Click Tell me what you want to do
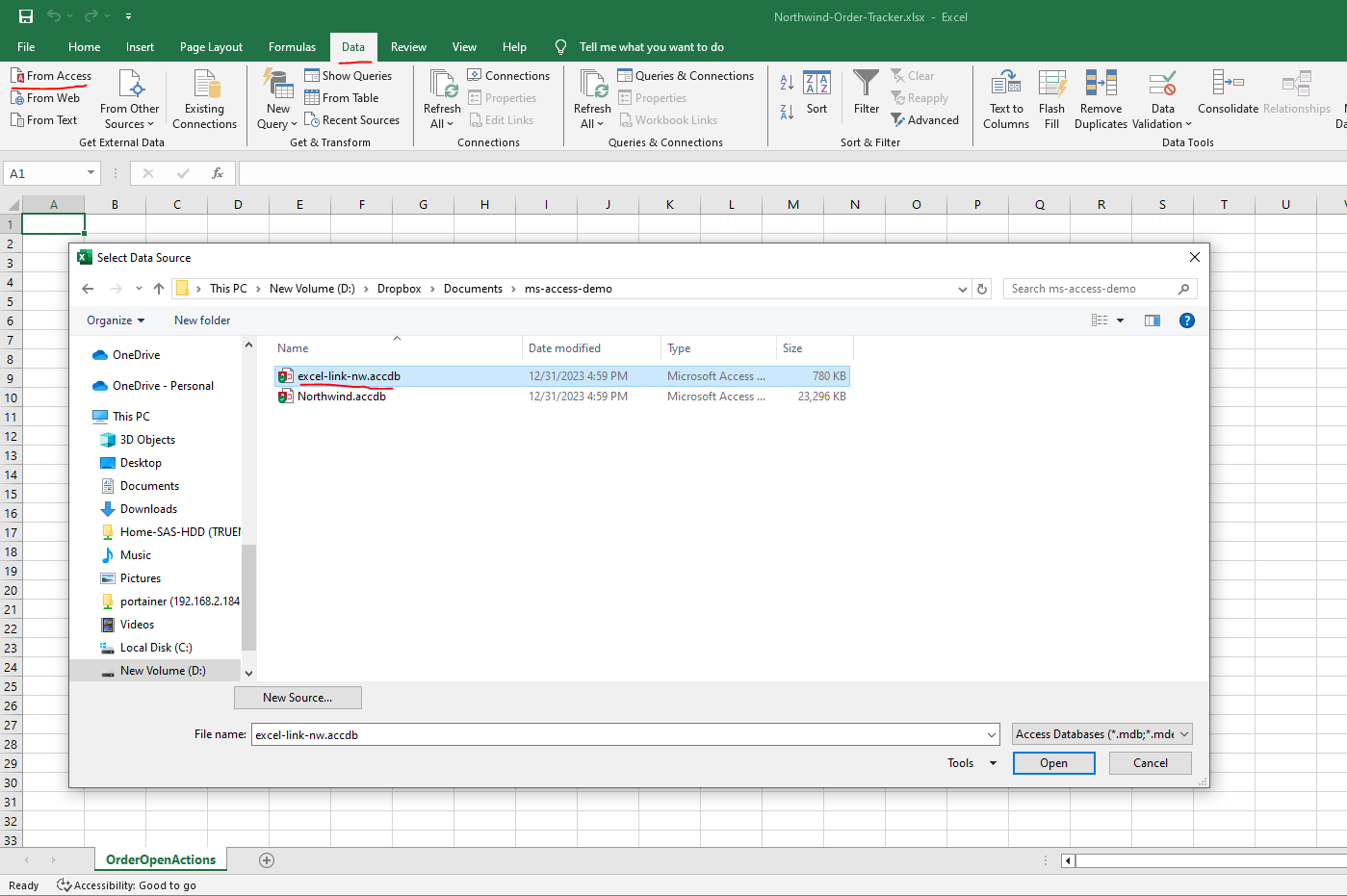 [651, 47]
